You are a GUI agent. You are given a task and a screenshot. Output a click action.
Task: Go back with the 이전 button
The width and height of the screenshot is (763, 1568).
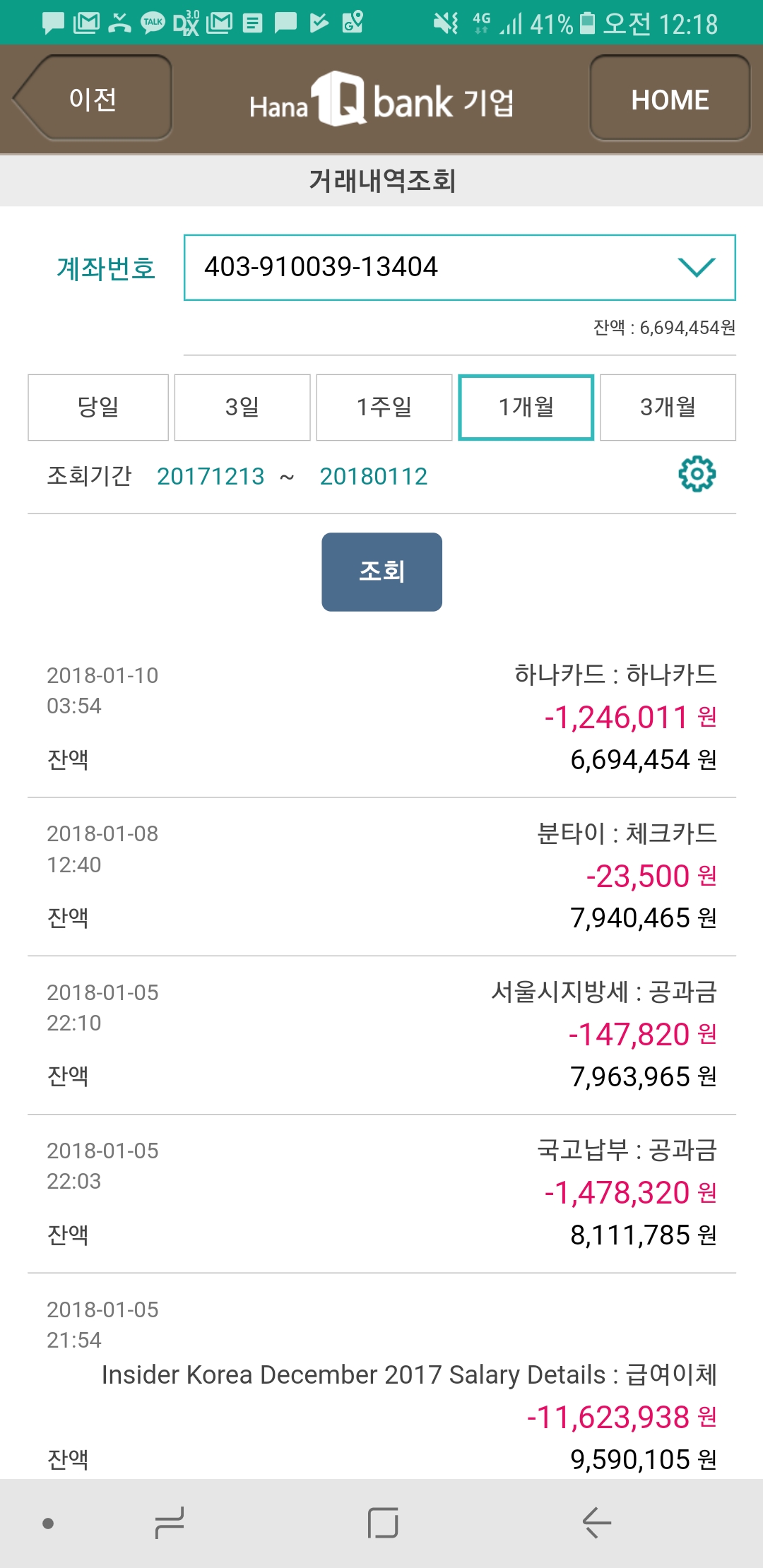(x=93, y=99)
